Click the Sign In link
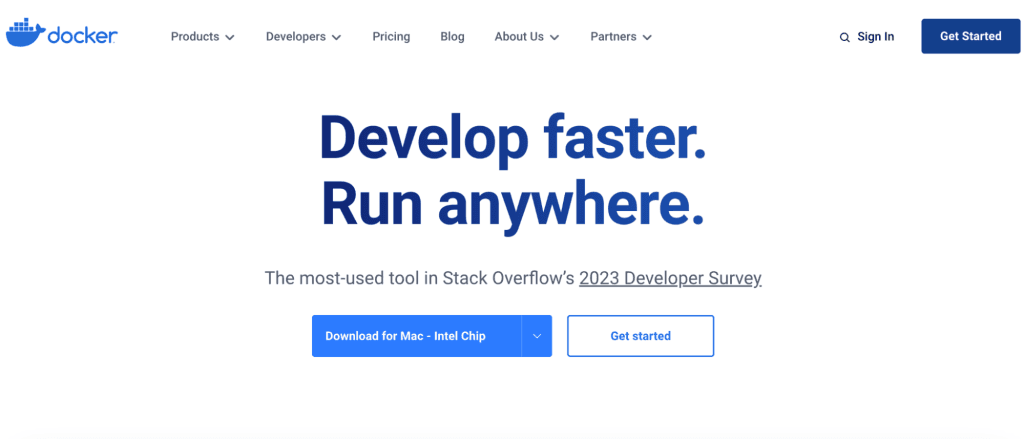Screen dimensions: 1024x439 [876, 37]
